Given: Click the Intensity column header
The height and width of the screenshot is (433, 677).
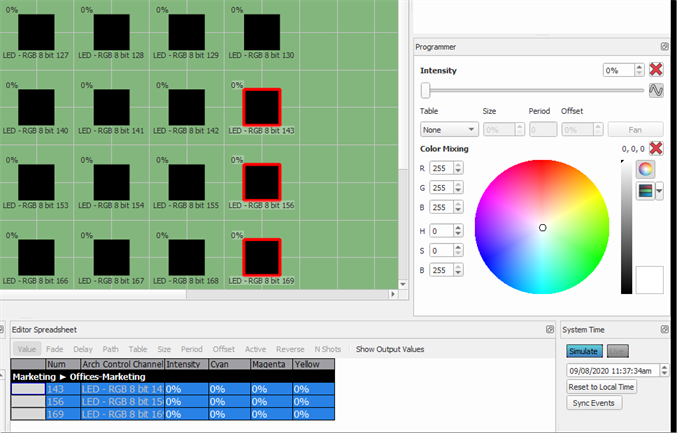Looking at the screenshot, I should click(186, 365).
